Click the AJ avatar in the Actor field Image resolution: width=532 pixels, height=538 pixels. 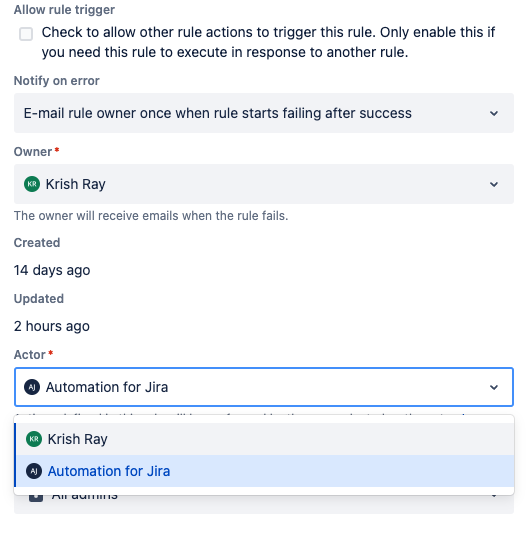(x=32, y=387)
